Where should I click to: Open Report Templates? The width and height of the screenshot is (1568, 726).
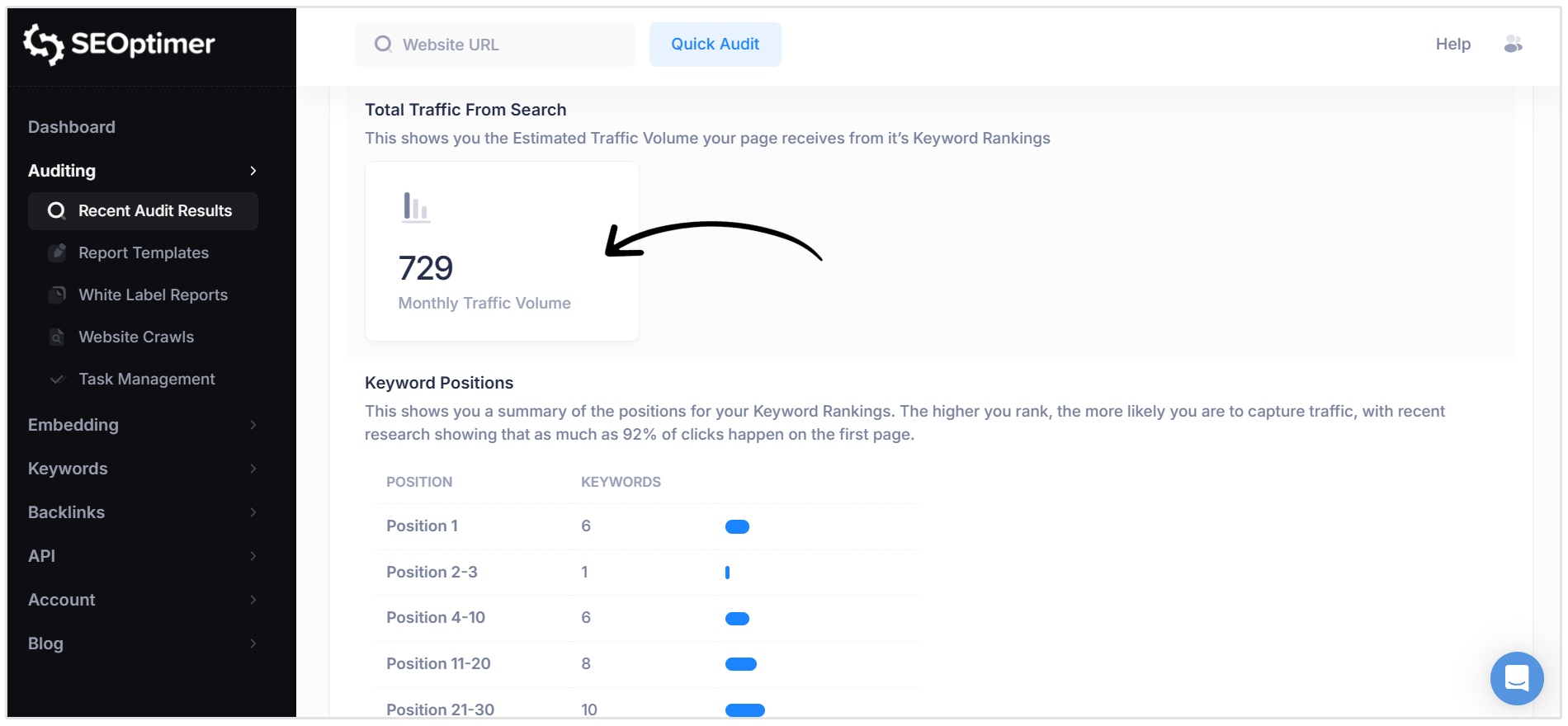[144, 253]
